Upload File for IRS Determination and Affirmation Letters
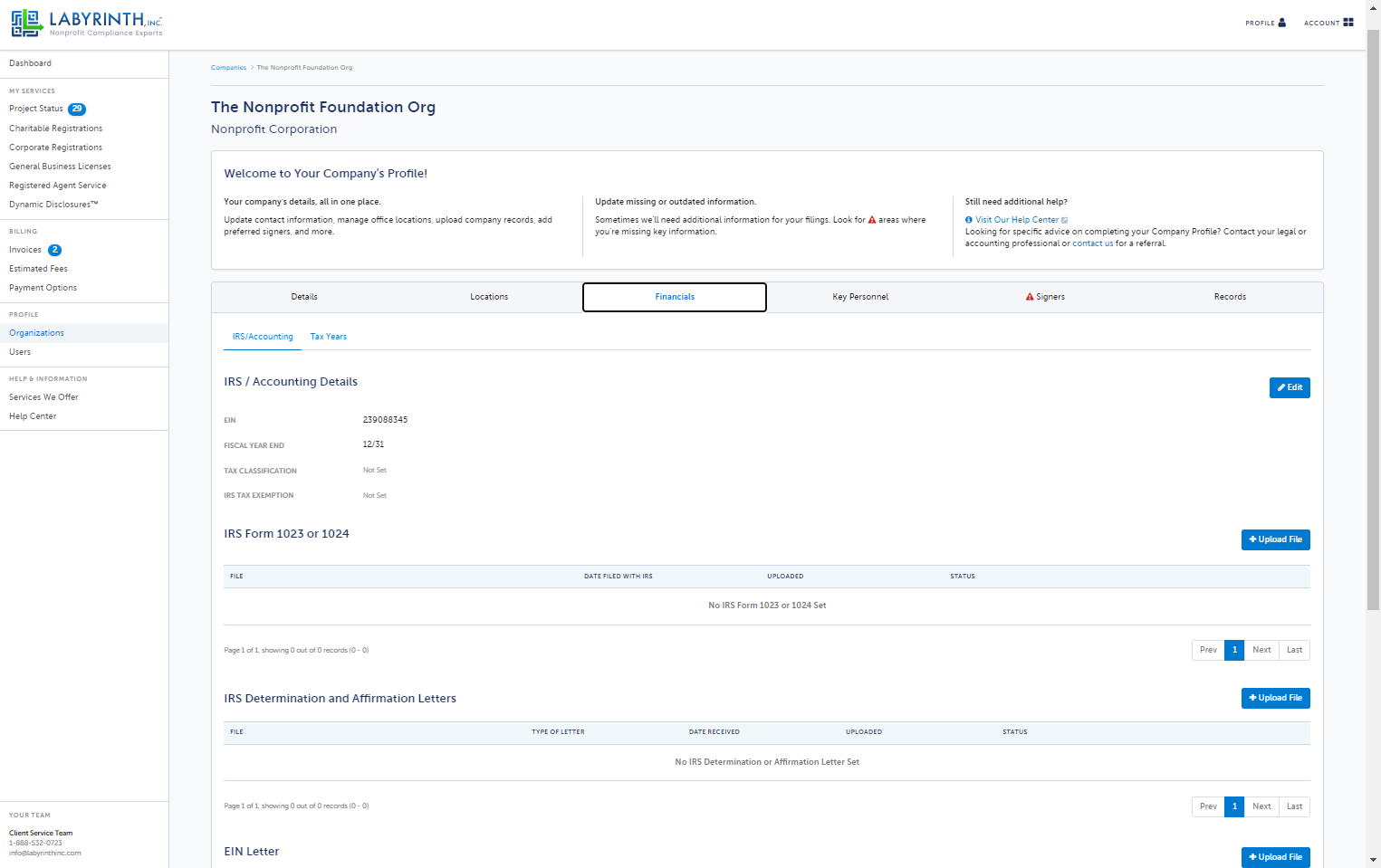Viewport: 1381px width, 868px height. 1275,698
